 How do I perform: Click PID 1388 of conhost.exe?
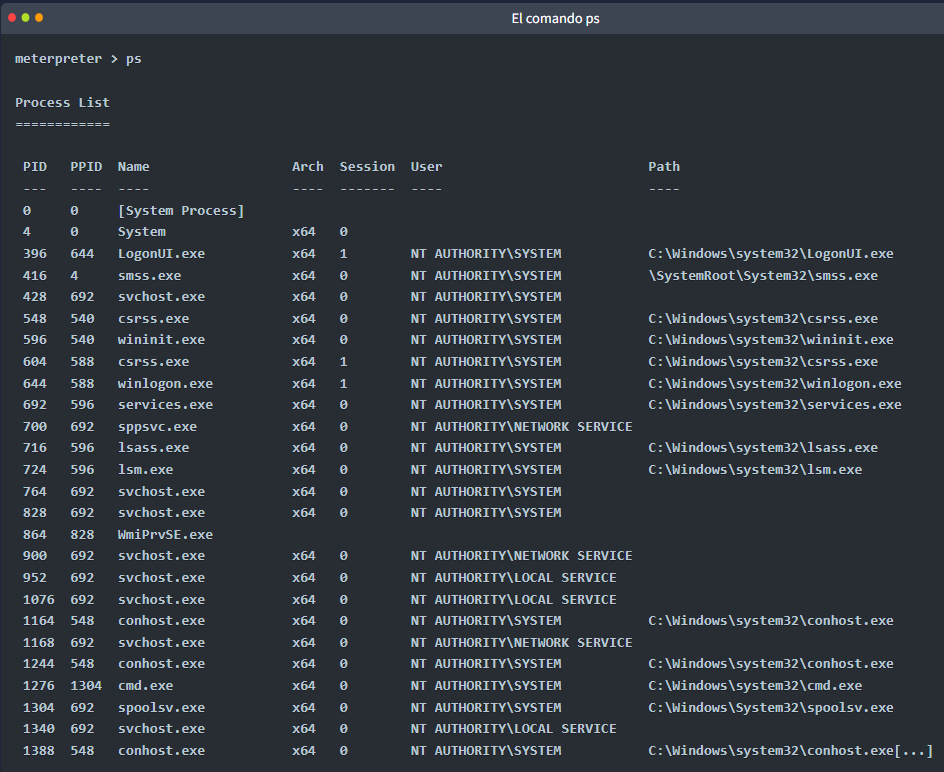click(x=39, y=751)
